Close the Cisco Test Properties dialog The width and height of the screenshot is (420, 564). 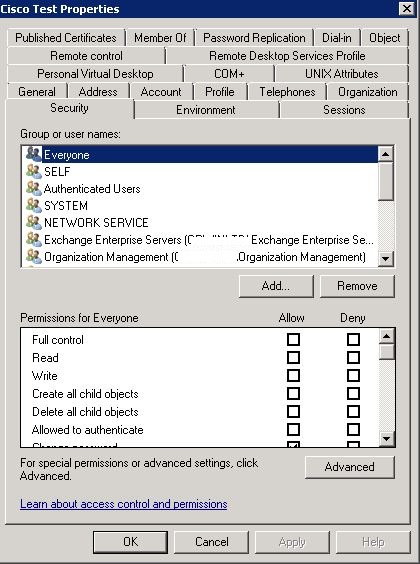[407, 8]
